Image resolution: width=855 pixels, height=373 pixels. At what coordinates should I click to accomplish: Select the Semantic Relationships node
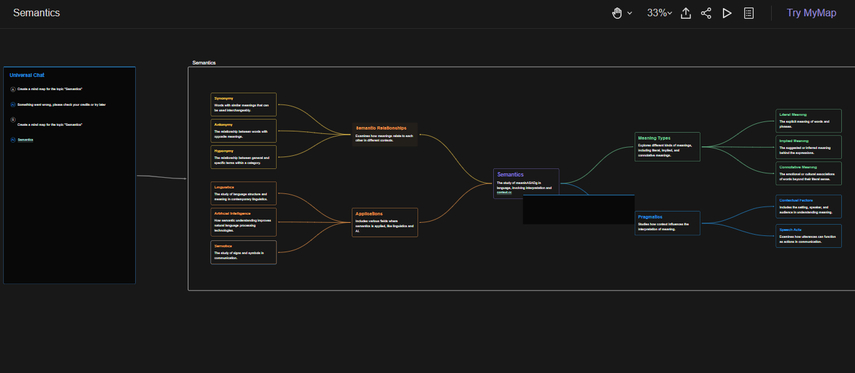(x=385, y=134)
